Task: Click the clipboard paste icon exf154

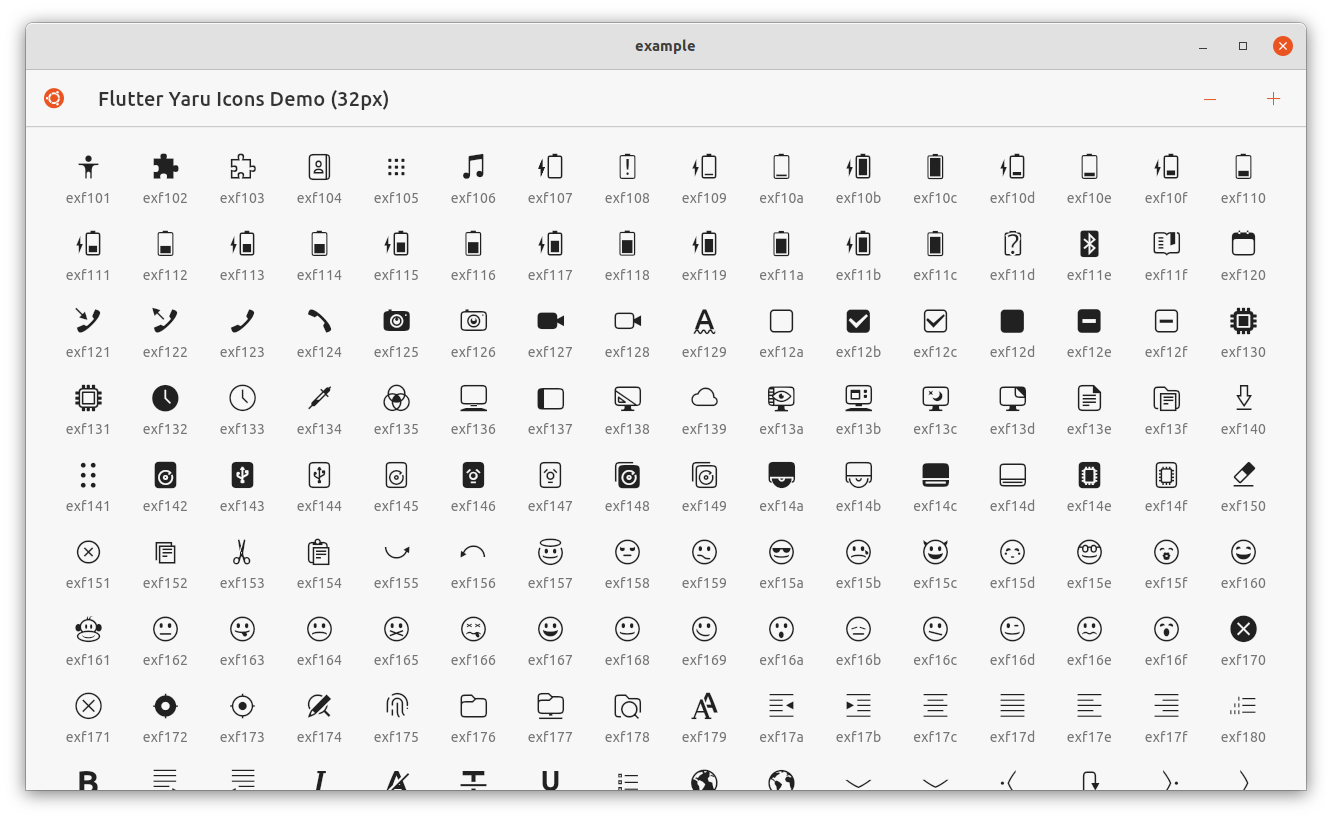Action: point(319,551)
